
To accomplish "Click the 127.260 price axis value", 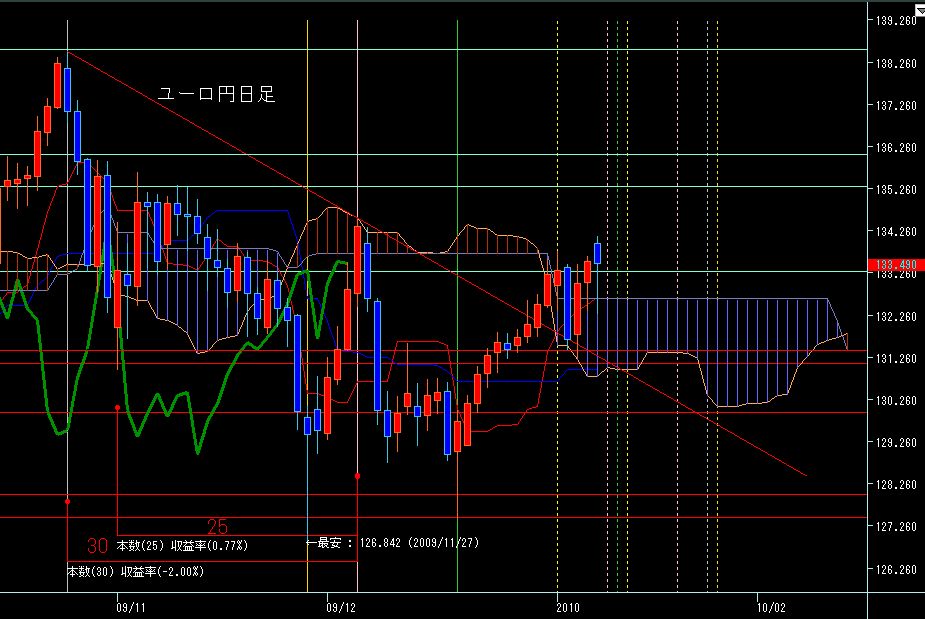I will (x=896, y=527).
